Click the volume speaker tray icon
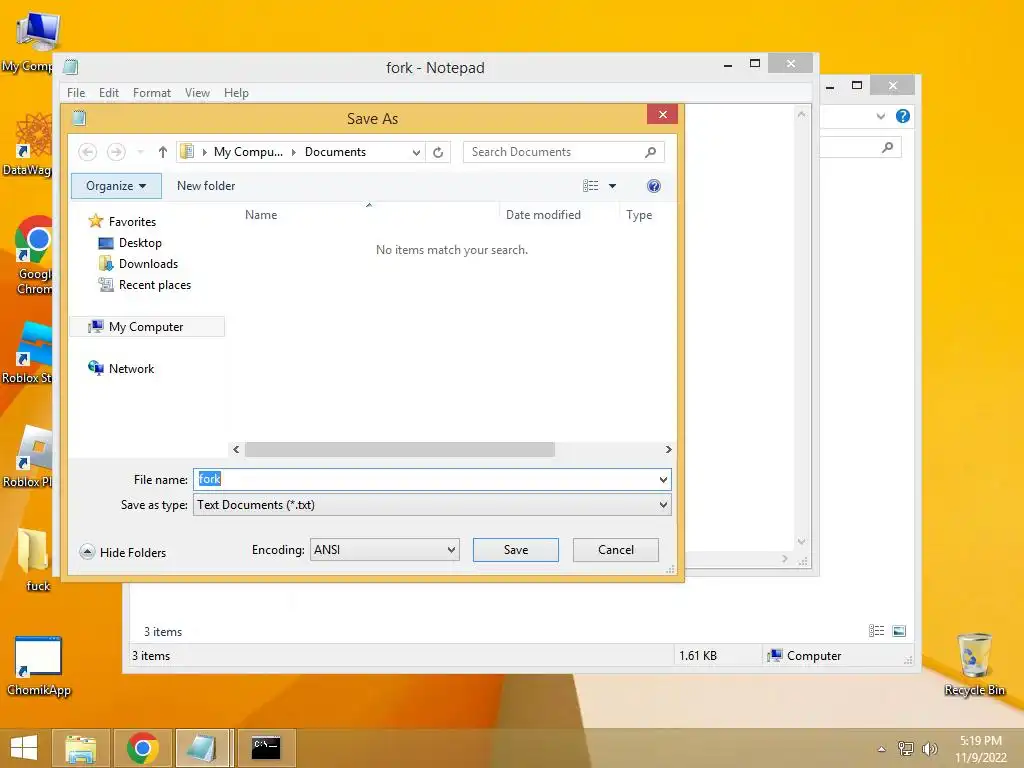Screen dimensions: 1024x768 point(929,749)
